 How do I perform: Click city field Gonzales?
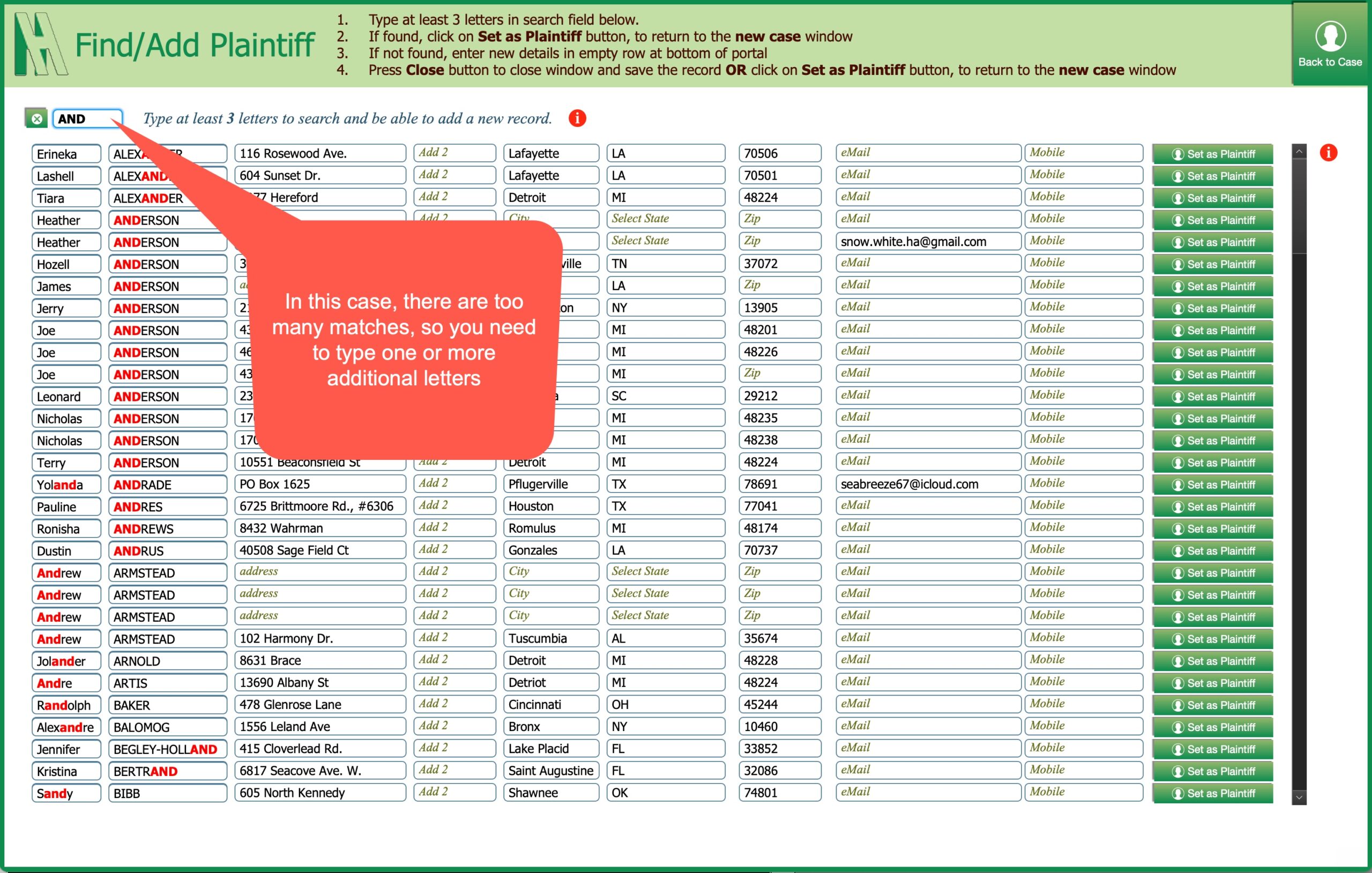coord(551,550)
